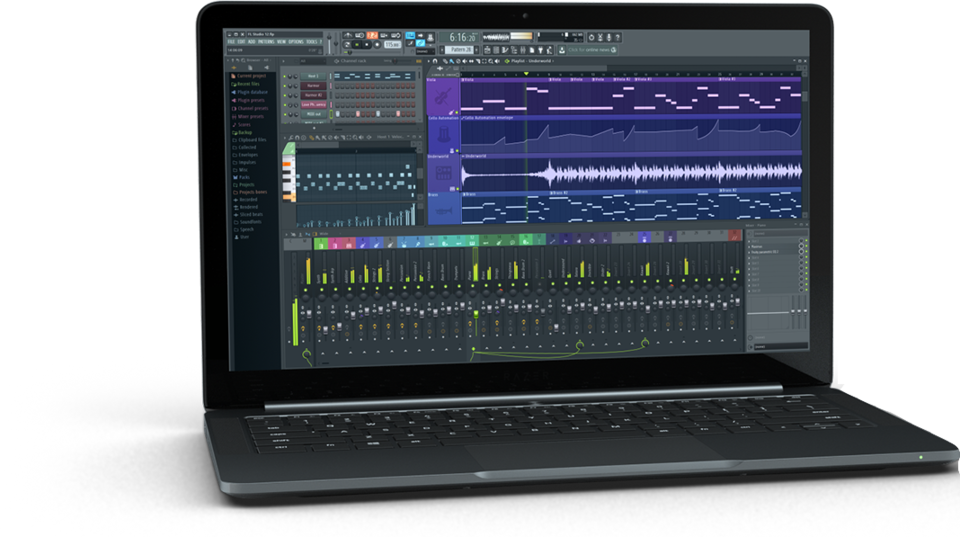Mute the Underworld playlist track LED

click(457, 189)
